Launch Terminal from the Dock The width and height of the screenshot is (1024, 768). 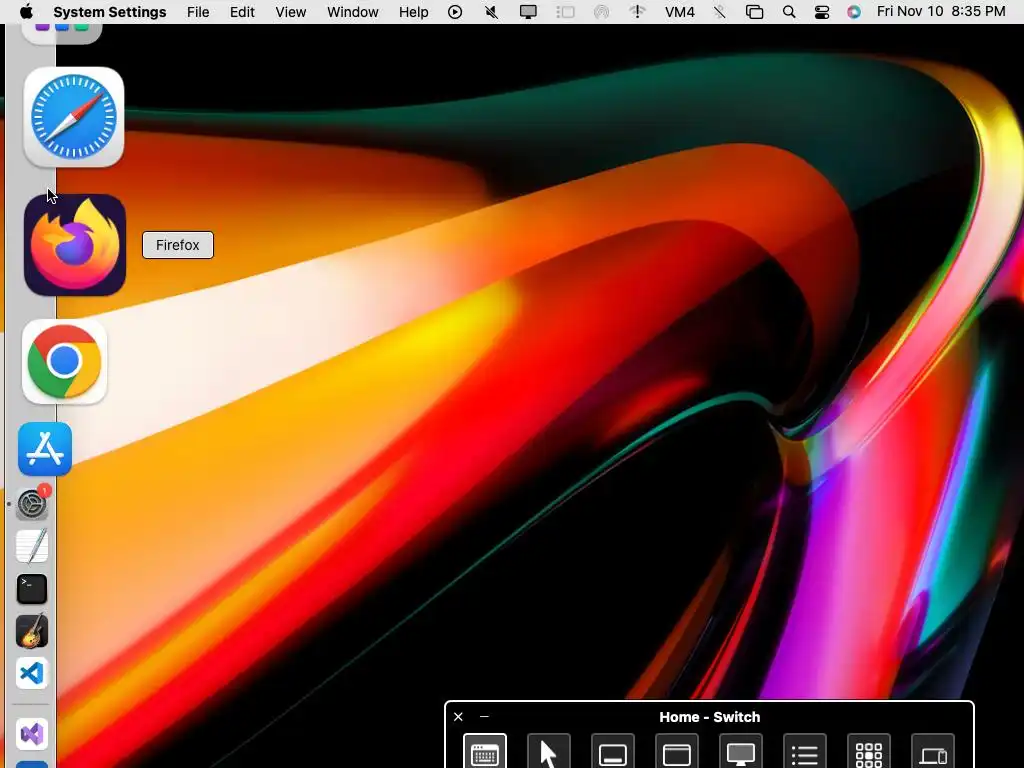point(32,588)
